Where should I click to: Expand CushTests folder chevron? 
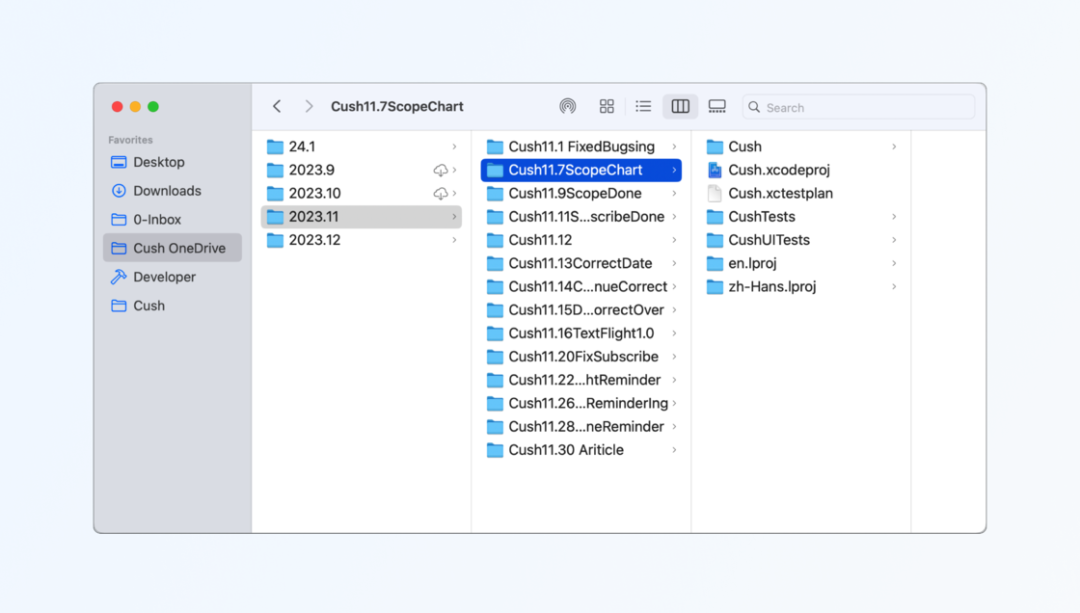pos(894,217)
